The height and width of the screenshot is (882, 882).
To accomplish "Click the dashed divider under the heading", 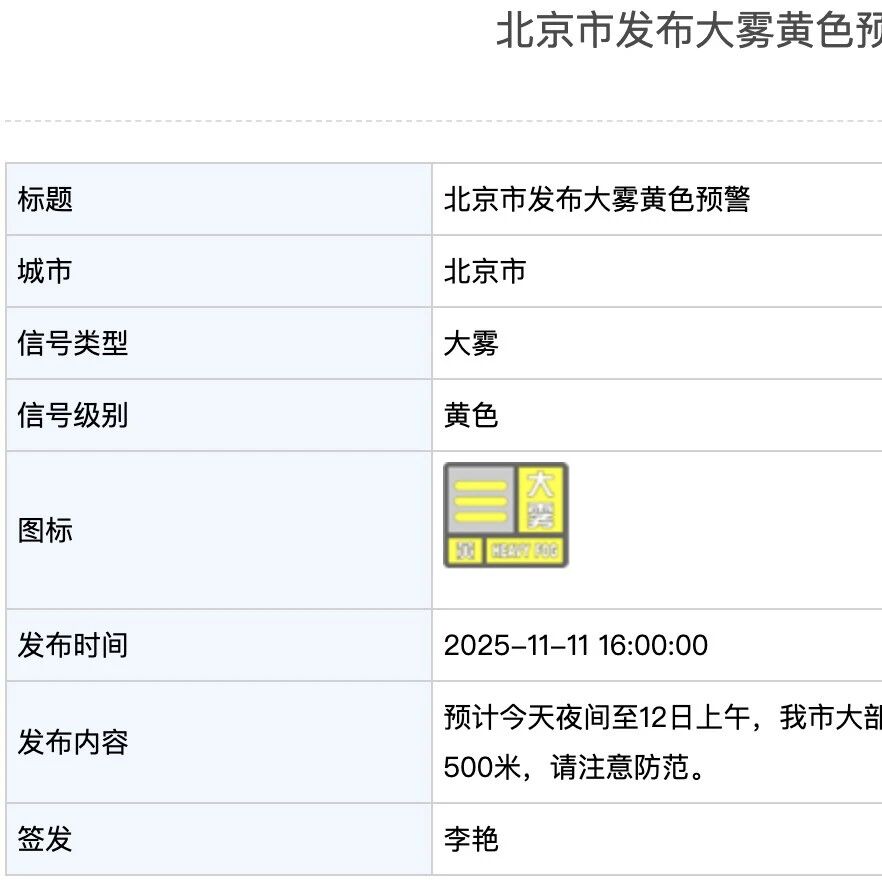I will [x=443, y=120].
